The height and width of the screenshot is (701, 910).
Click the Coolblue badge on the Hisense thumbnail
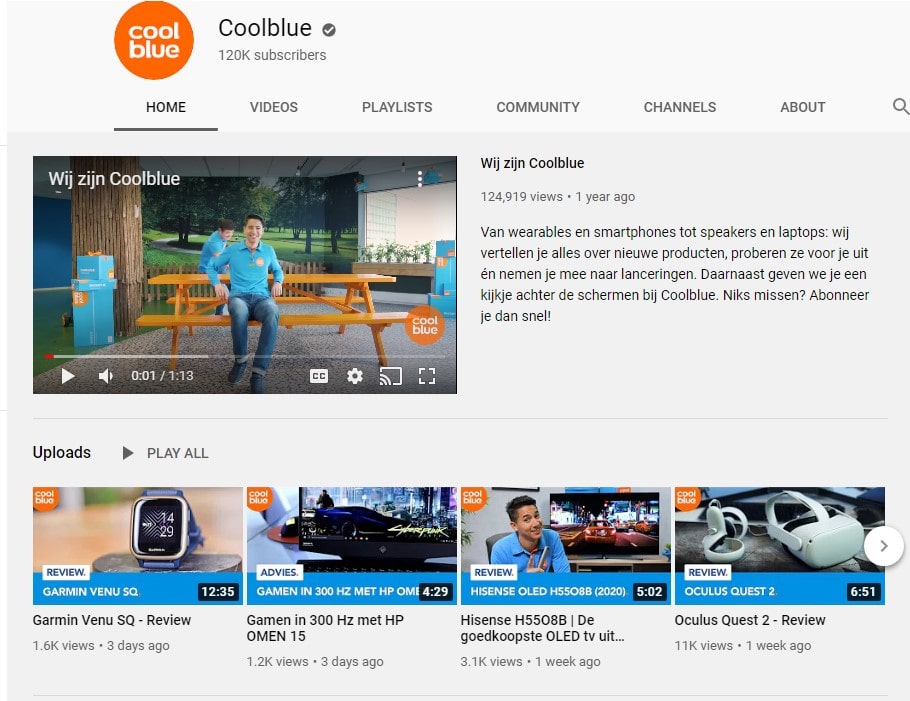tap(473, 498)
